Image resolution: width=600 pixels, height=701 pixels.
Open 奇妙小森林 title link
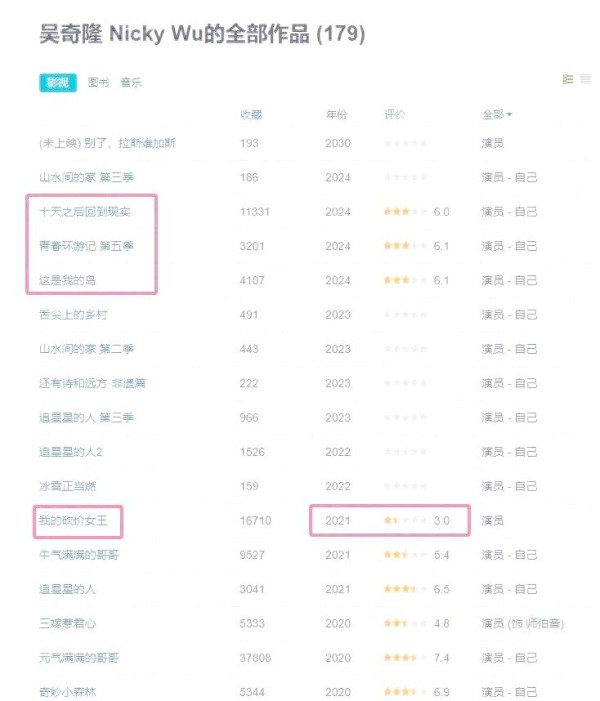pyautogui.click(x=67, y=691)
